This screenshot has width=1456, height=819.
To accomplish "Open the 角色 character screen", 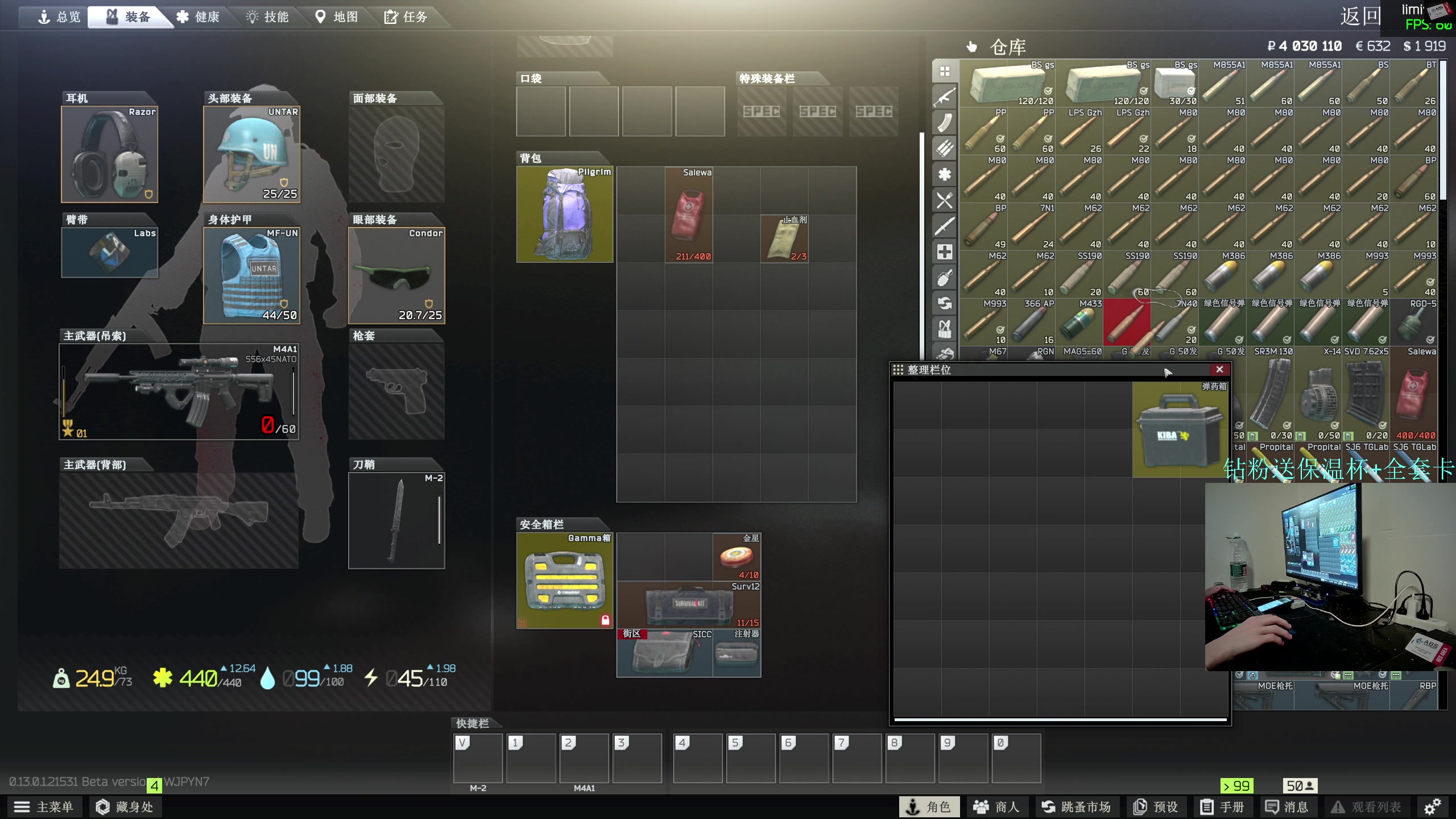I will tap(929, 806).
